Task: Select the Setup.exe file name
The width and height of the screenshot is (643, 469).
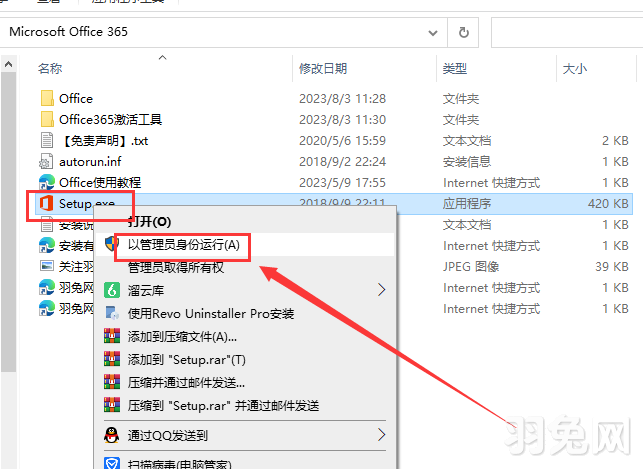Action: coord(87,203)
